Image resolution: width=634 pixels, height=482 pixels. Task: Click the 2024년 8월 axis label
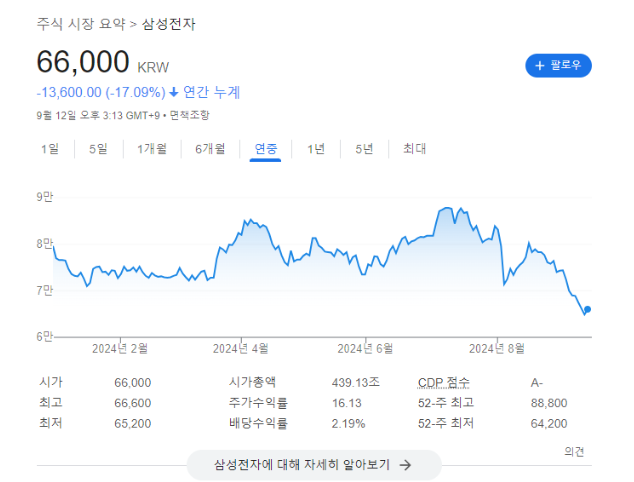[497, 349]
